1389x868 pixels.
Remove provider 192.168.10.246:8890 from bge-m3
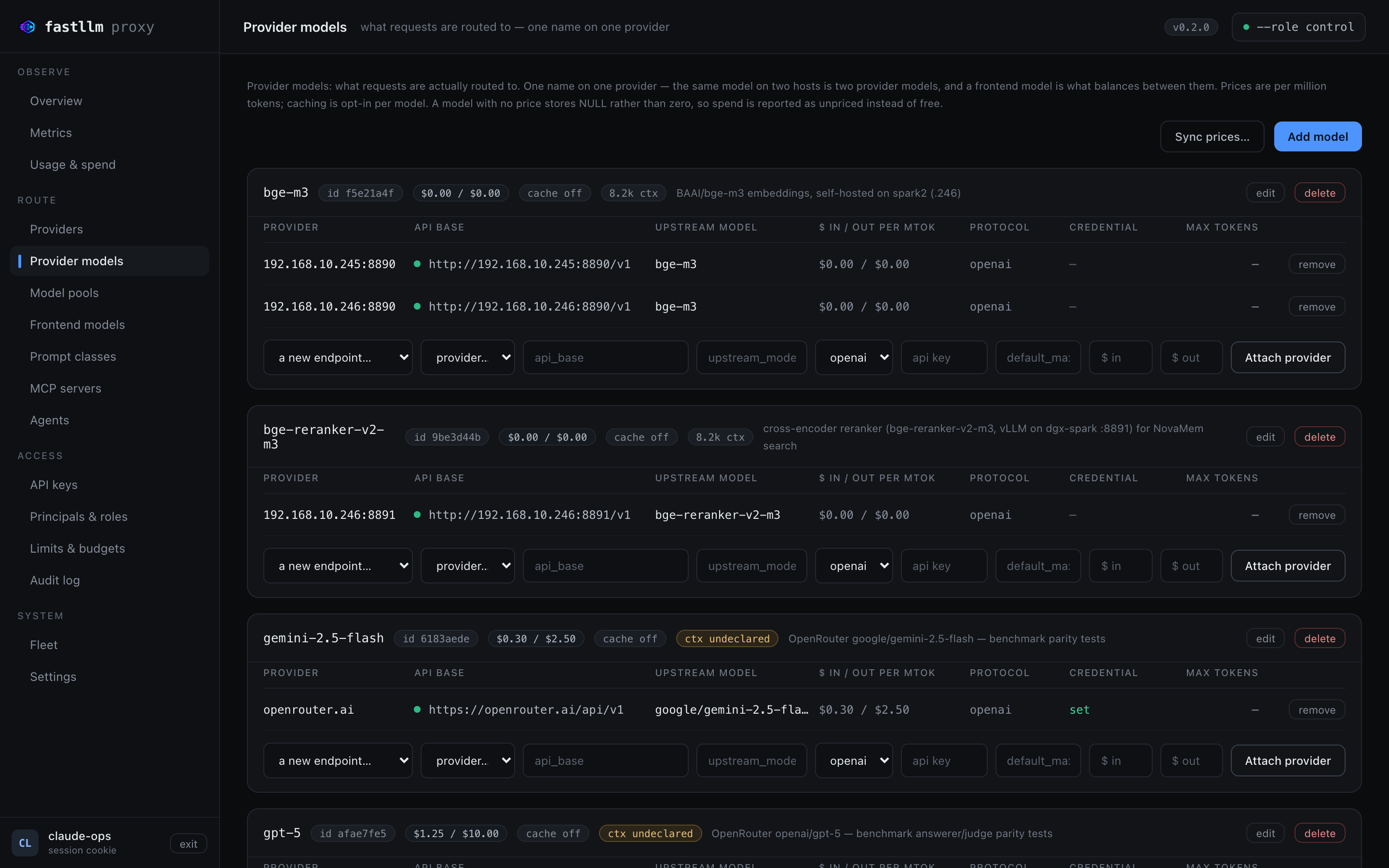tap(1317, 307)
